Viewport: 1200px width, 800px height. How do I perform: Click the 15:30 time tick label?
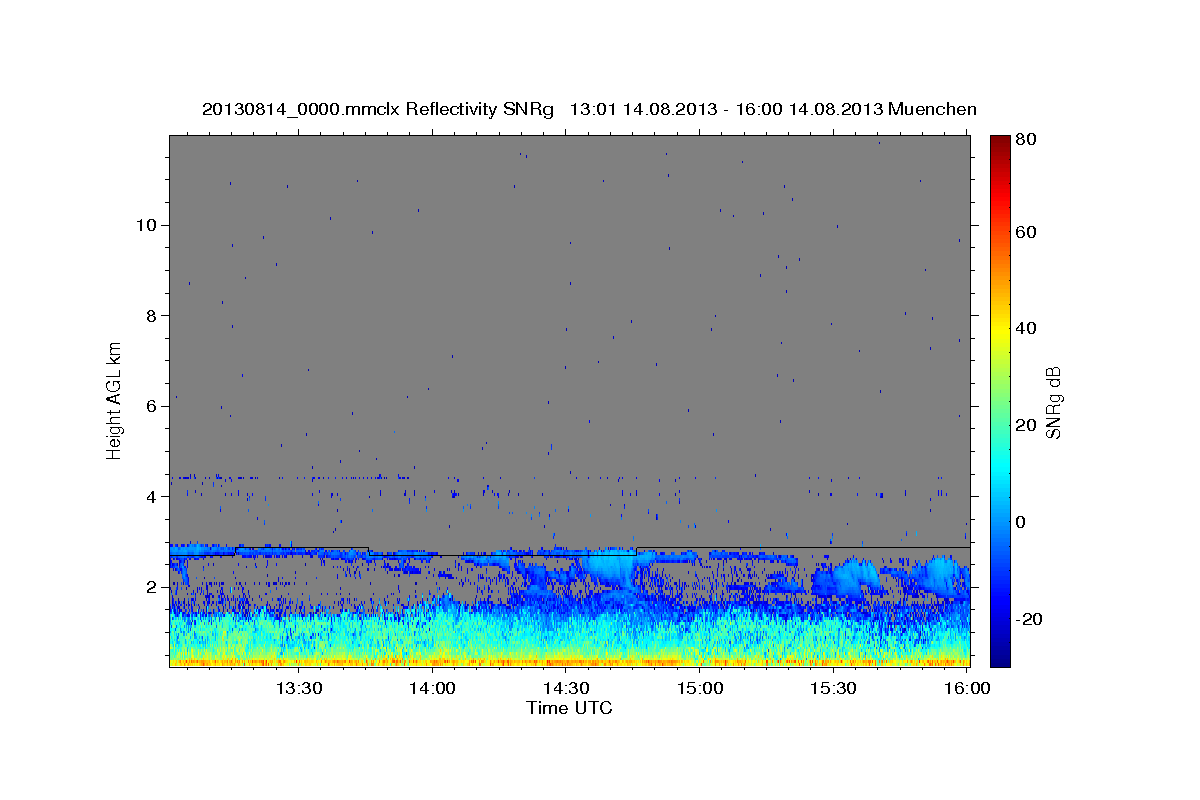coord(833,688)
